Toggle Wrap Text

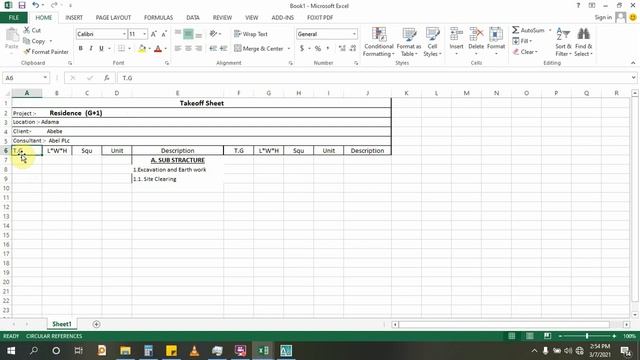(x=251, y=34)
